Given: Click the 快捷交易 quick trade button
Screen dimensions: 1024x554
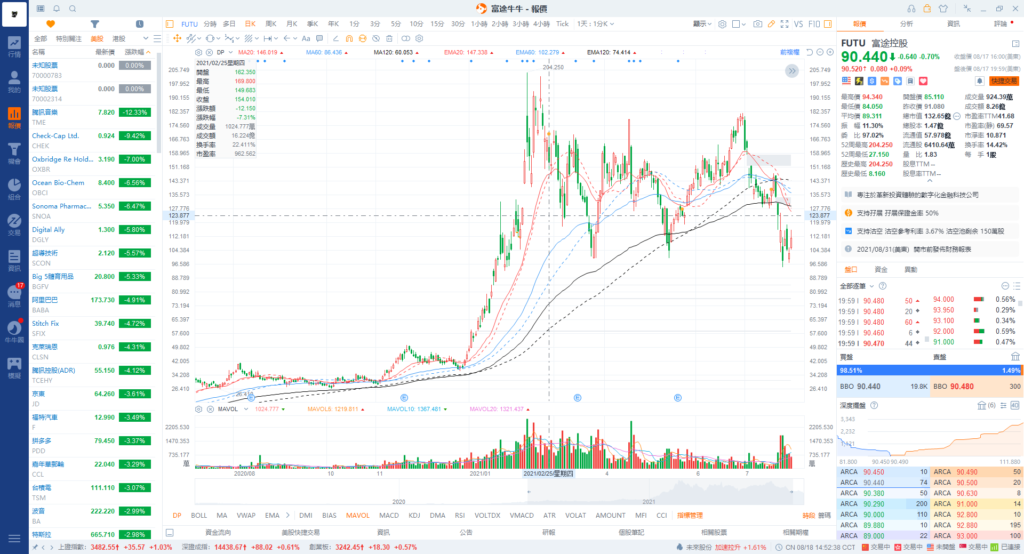Looking at the screenshot, I should coord(1004,81).
